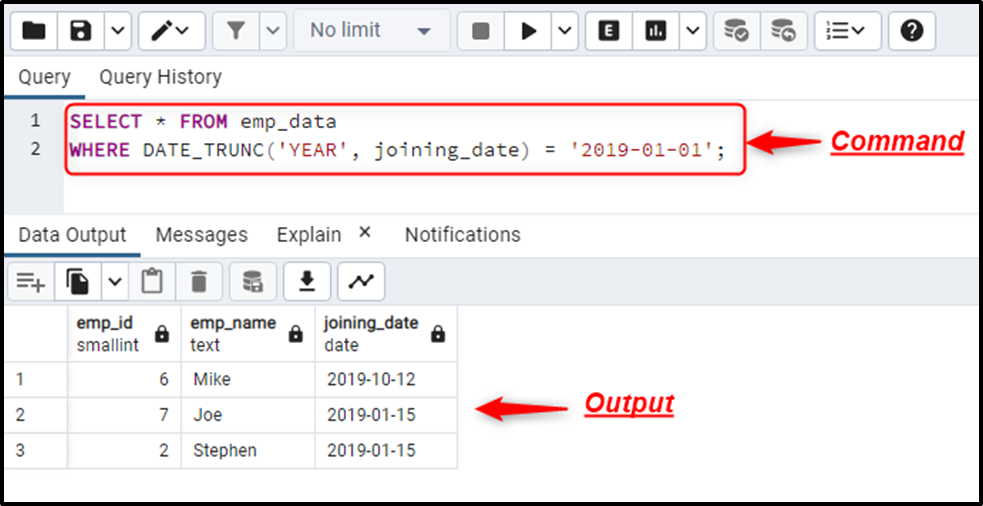
Task: Save the query file
Action: [81, 31]
